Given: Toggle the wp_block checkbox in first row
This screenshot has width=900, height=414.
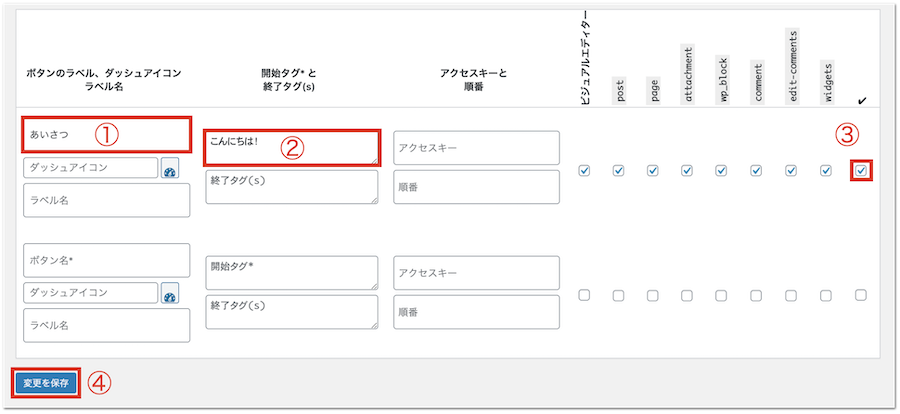Looking at the screenshot, I should [722, 170].
